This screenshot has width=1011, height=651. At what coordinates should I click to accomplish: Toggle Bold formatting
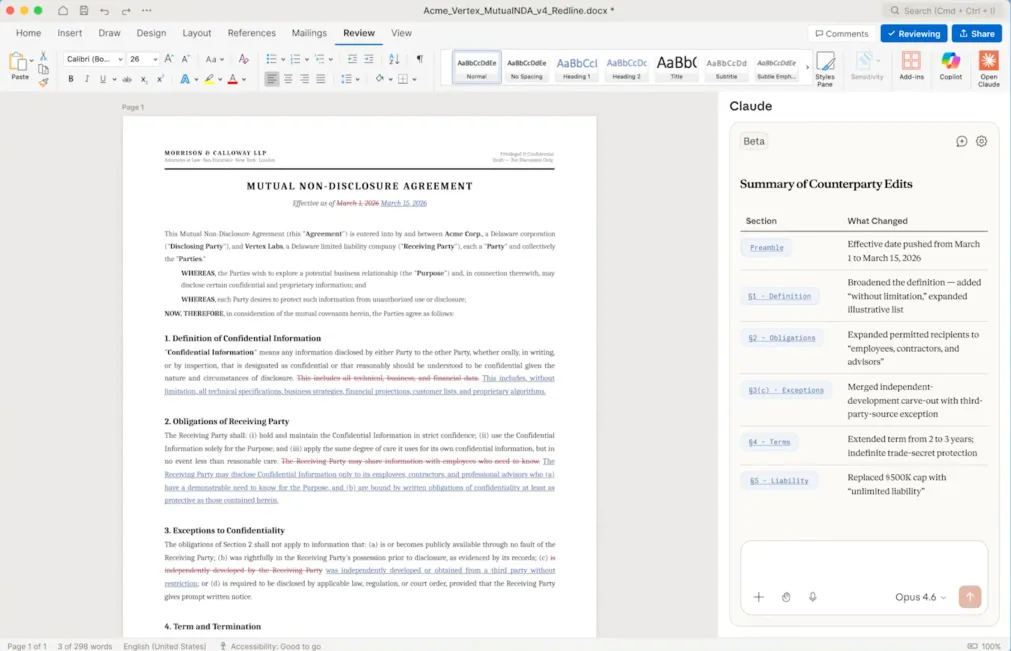pos(70,79)
